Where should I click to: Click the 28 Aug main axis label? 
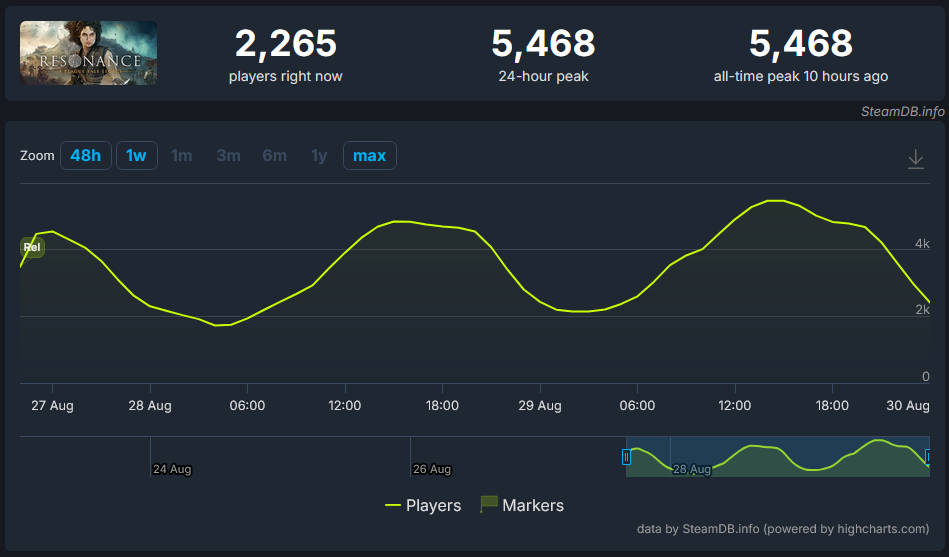point(150,406)
